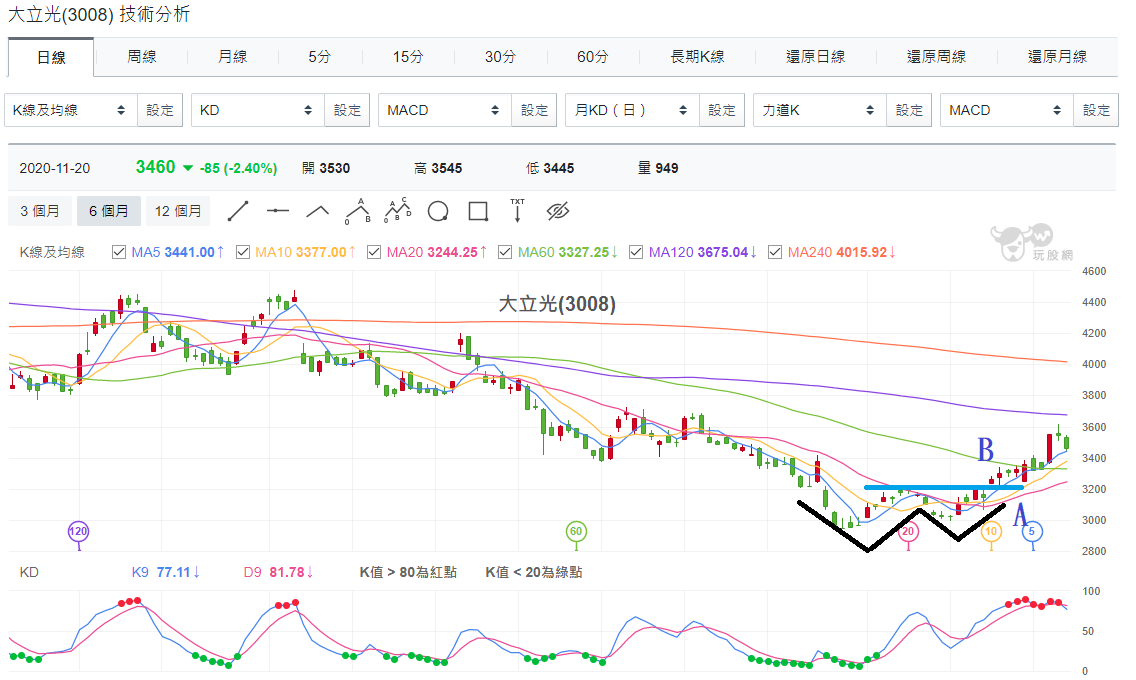Select the 30分 chart tab

(501, 56)
